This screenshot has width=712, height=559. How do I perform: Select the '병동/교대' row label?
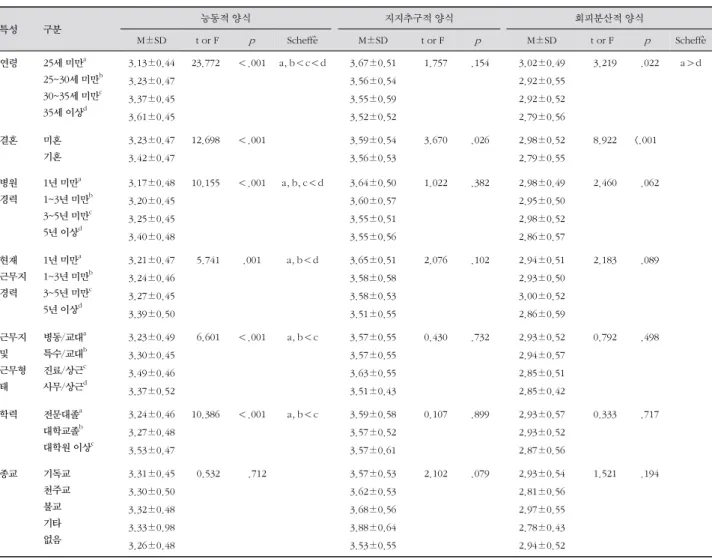64,337
